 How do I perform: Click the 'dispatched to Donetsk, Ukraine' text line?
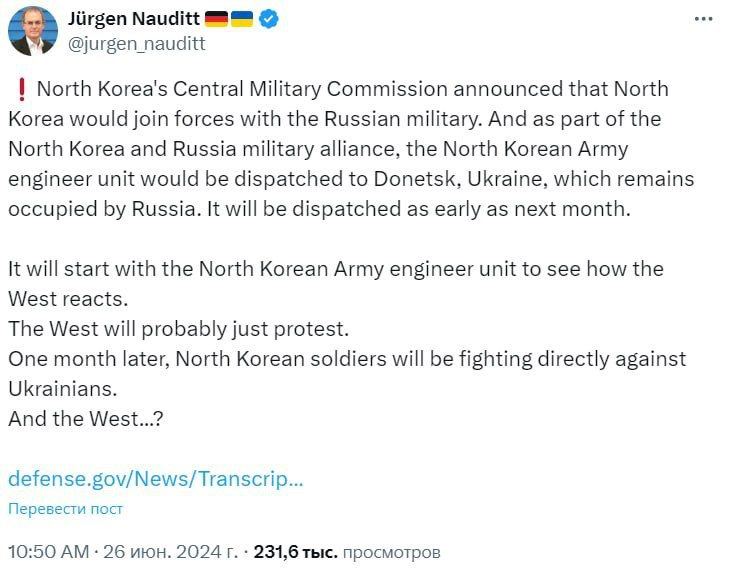(x=350, y=179)
